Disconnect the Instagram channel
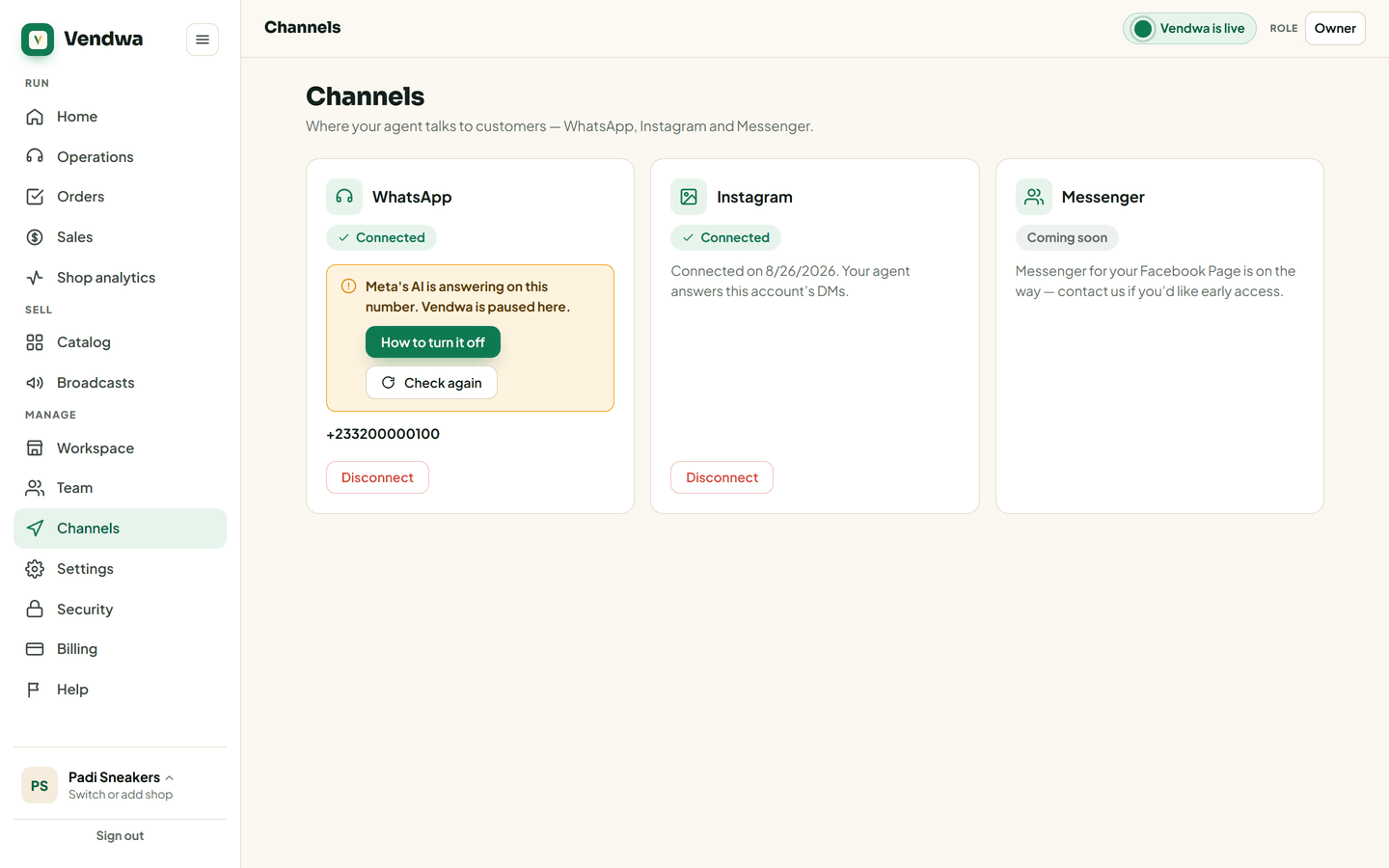The width and height of the screenshot is (1389, 868). 722,477
